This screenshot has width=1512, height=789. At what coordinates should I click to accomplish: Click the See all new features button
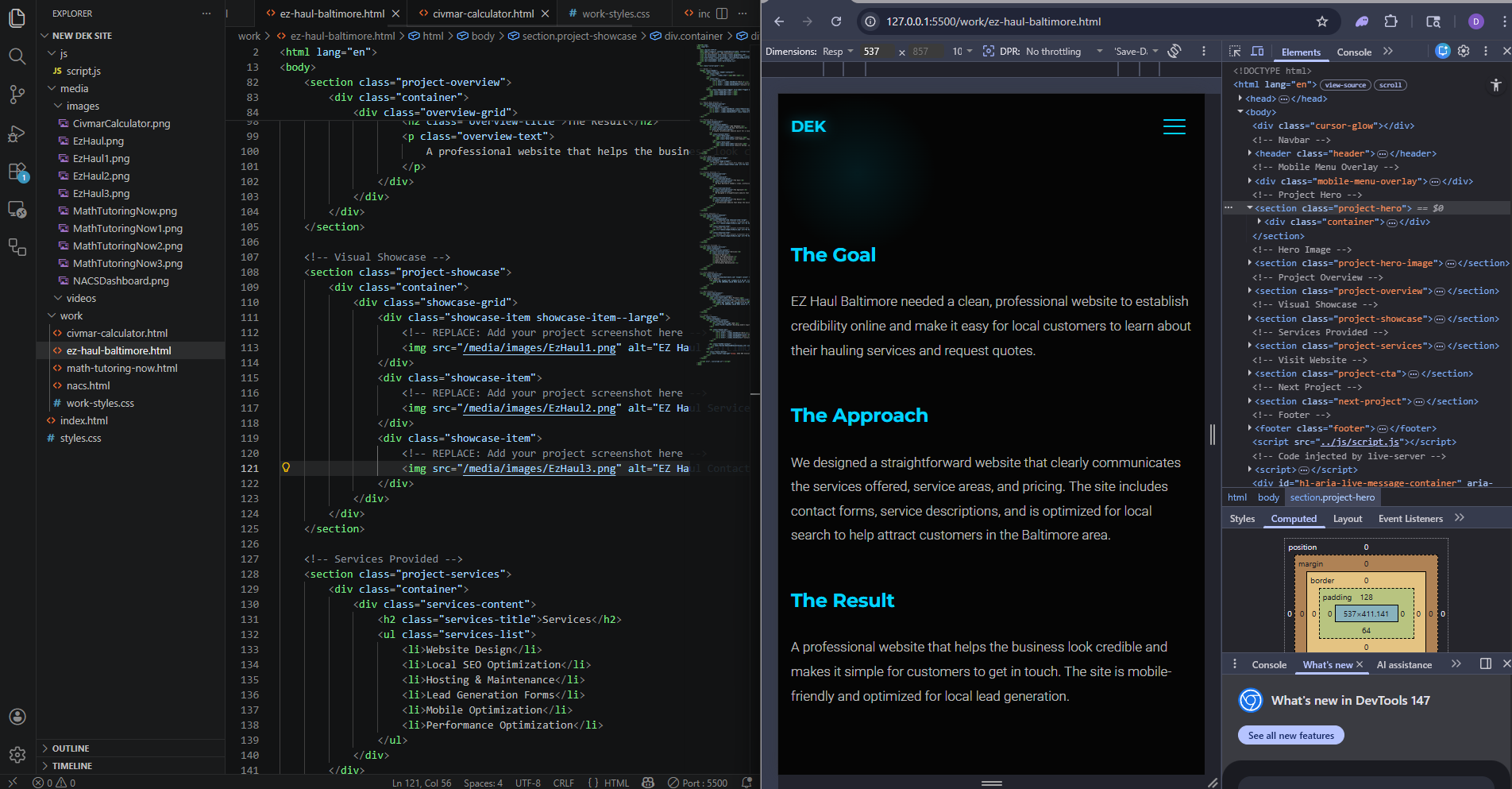coord(1291,736)
